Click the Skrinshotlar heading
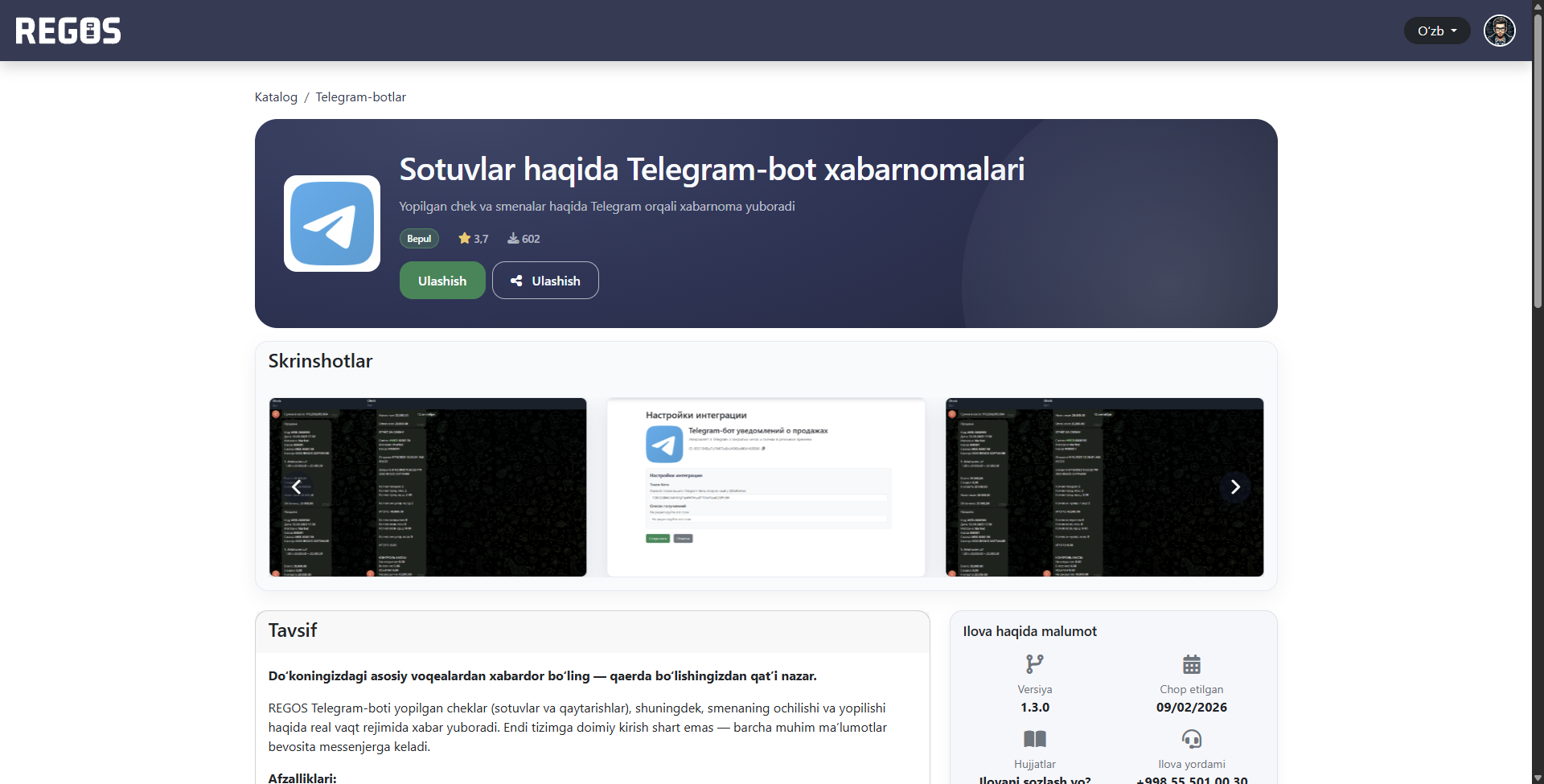The width and height of the screenshot is (1544, 784). coord(320,361)
